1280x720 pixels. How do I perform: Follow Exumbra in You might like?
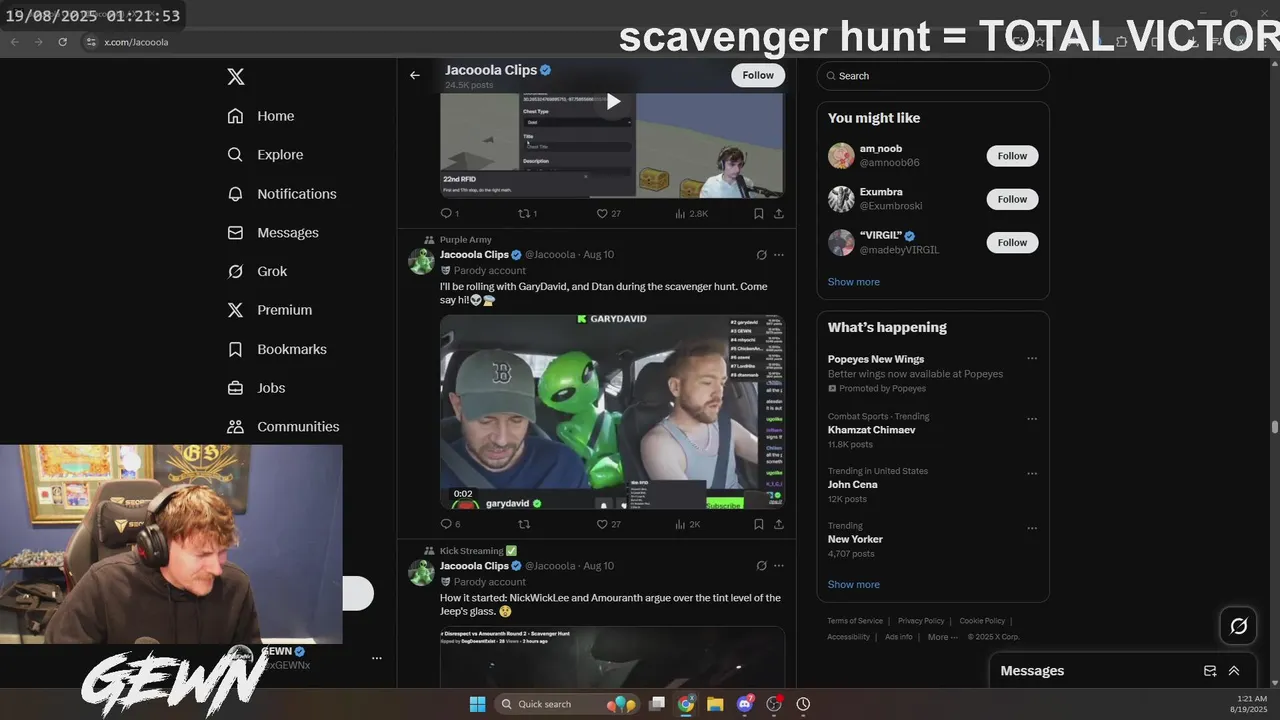click(1012, 199)
